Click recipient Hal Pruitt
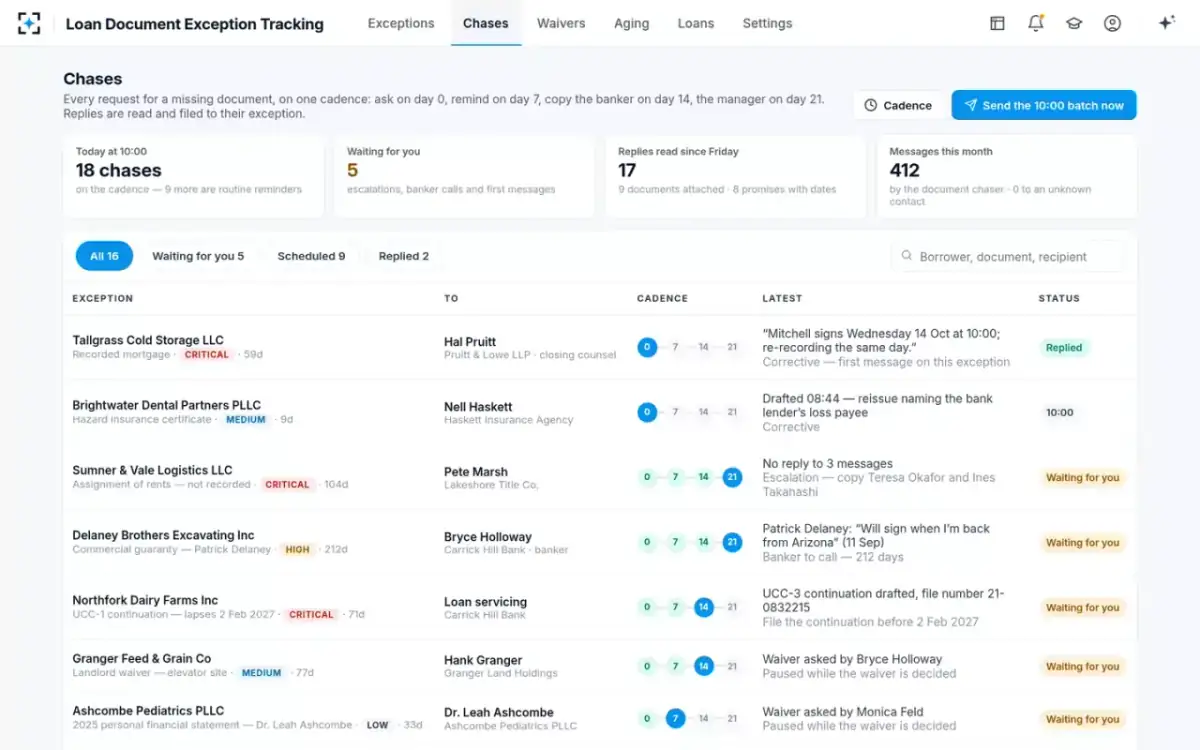1200x750 pixels. (470, 342)
